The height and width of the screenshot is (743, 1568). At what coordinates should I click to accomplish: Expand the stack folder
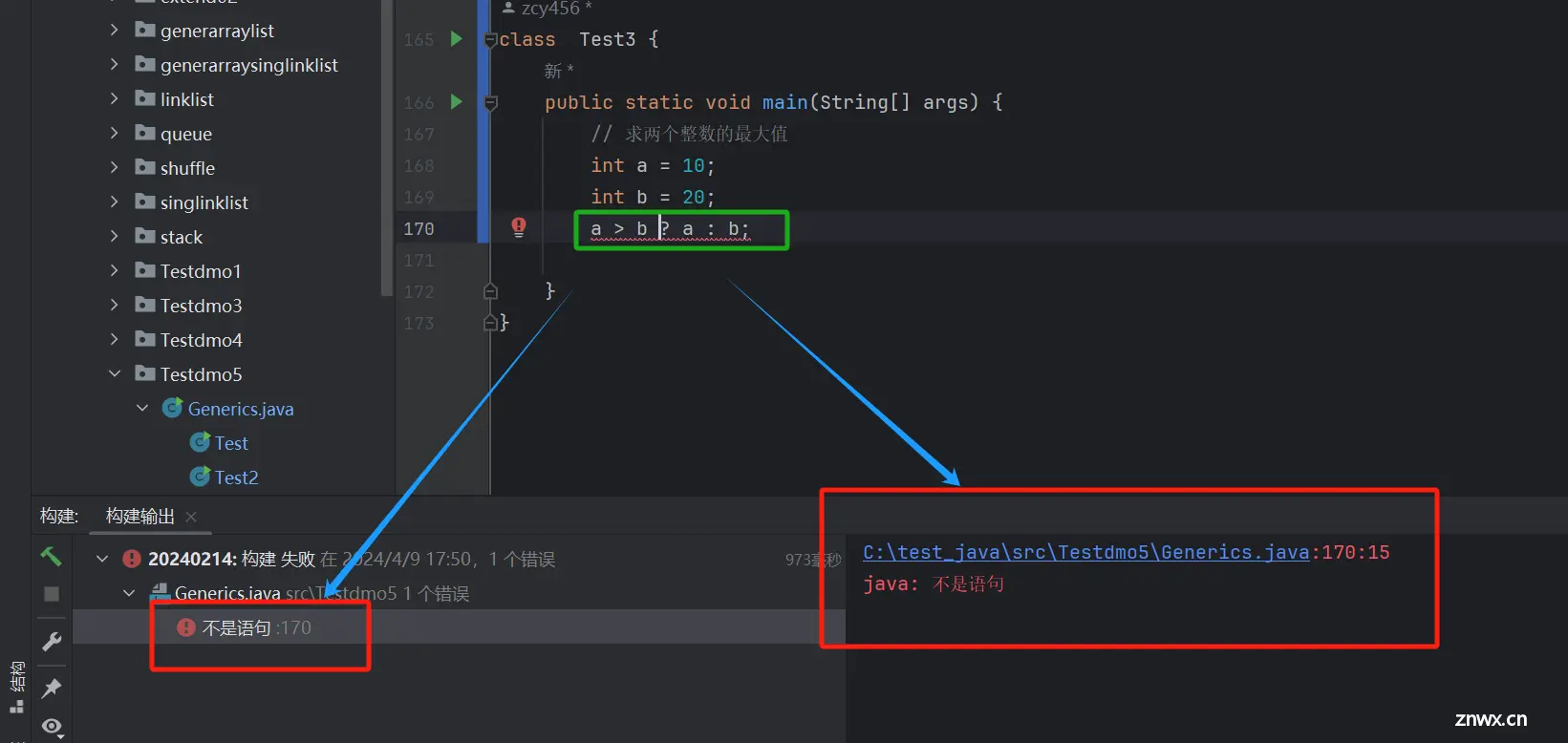[114, 237]
